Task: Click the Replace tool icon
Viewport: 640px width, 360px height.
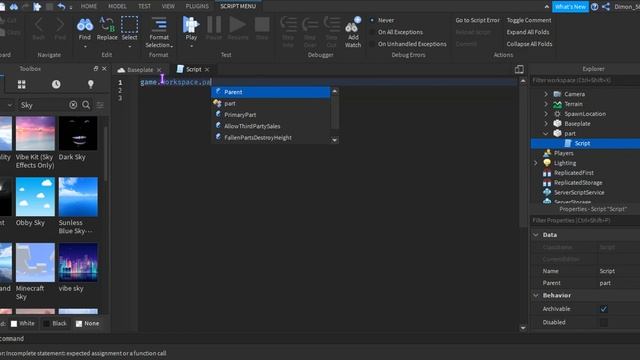Action: 107,25
